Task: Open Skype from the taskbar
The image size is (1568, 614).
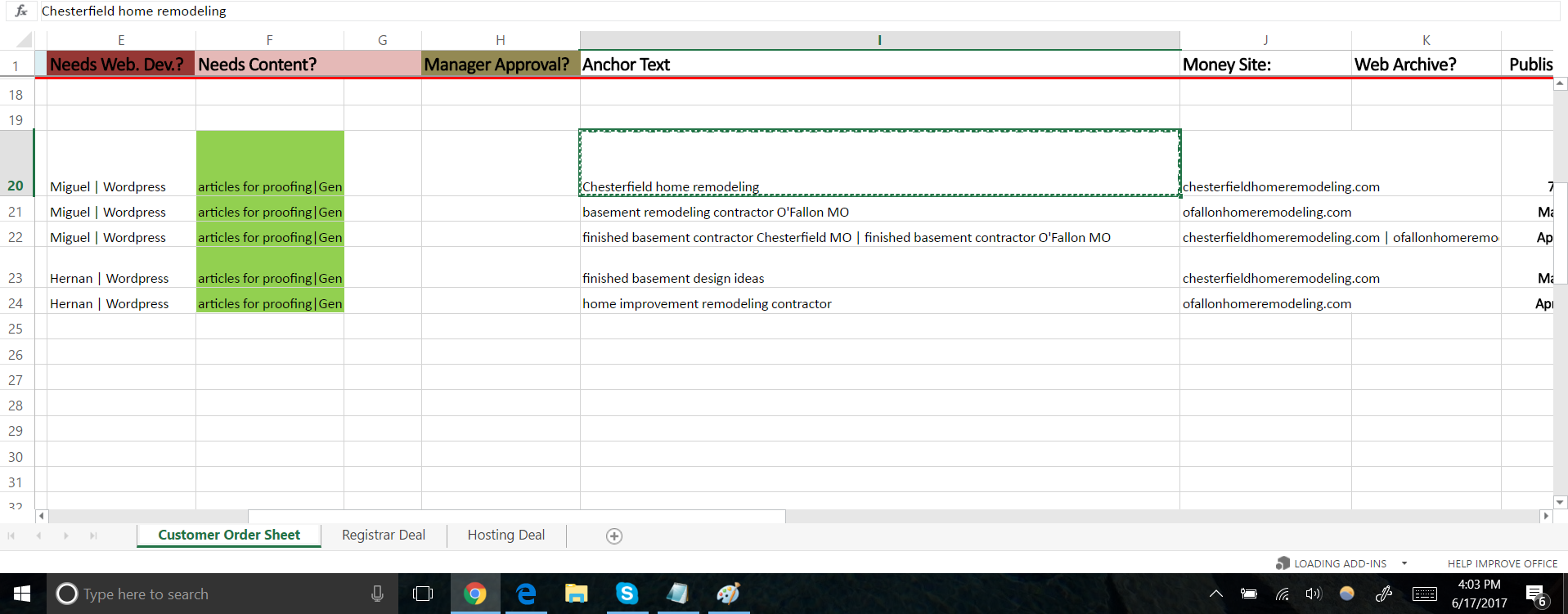Action: point(627,594)
